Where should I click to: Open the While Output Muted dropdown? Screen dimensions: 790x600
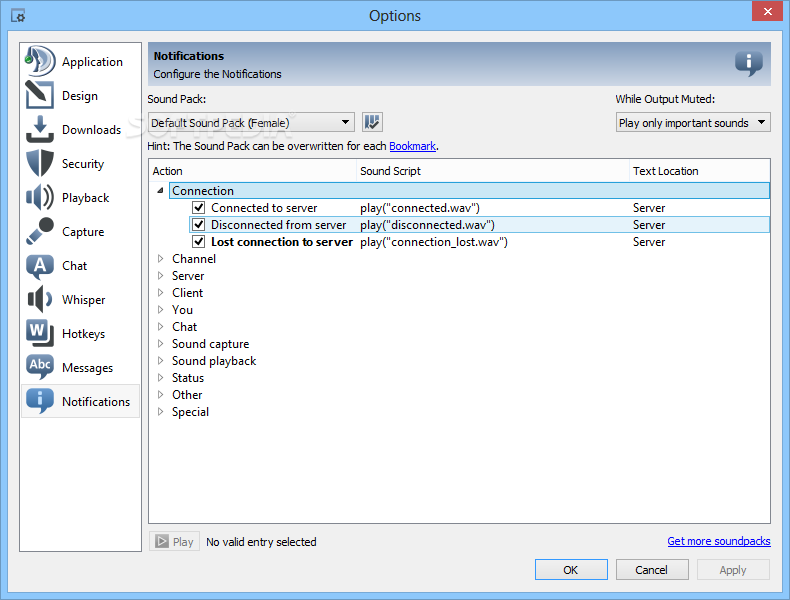pyautogui.click(x=693, y=122)
